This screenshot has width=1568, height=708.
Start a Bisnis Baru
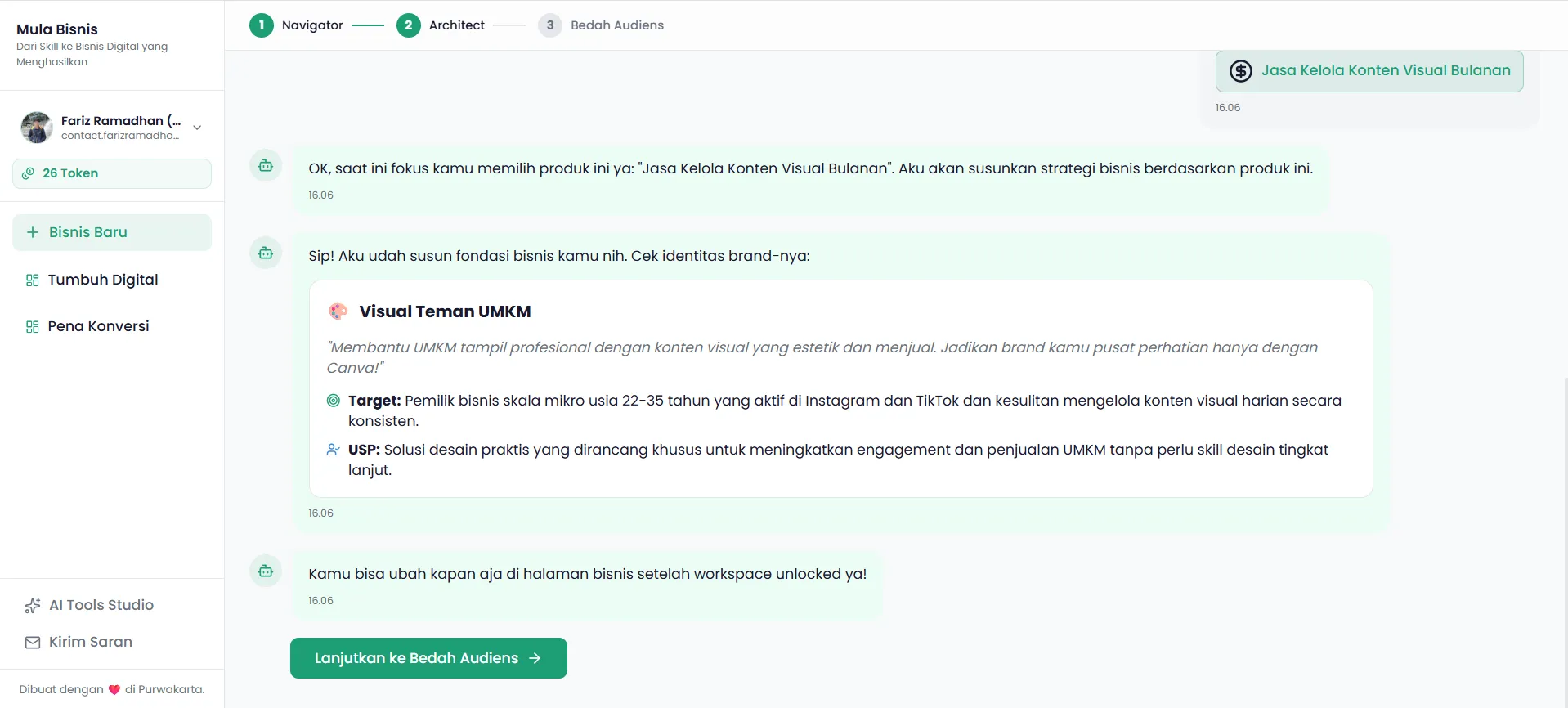(112, 232)
